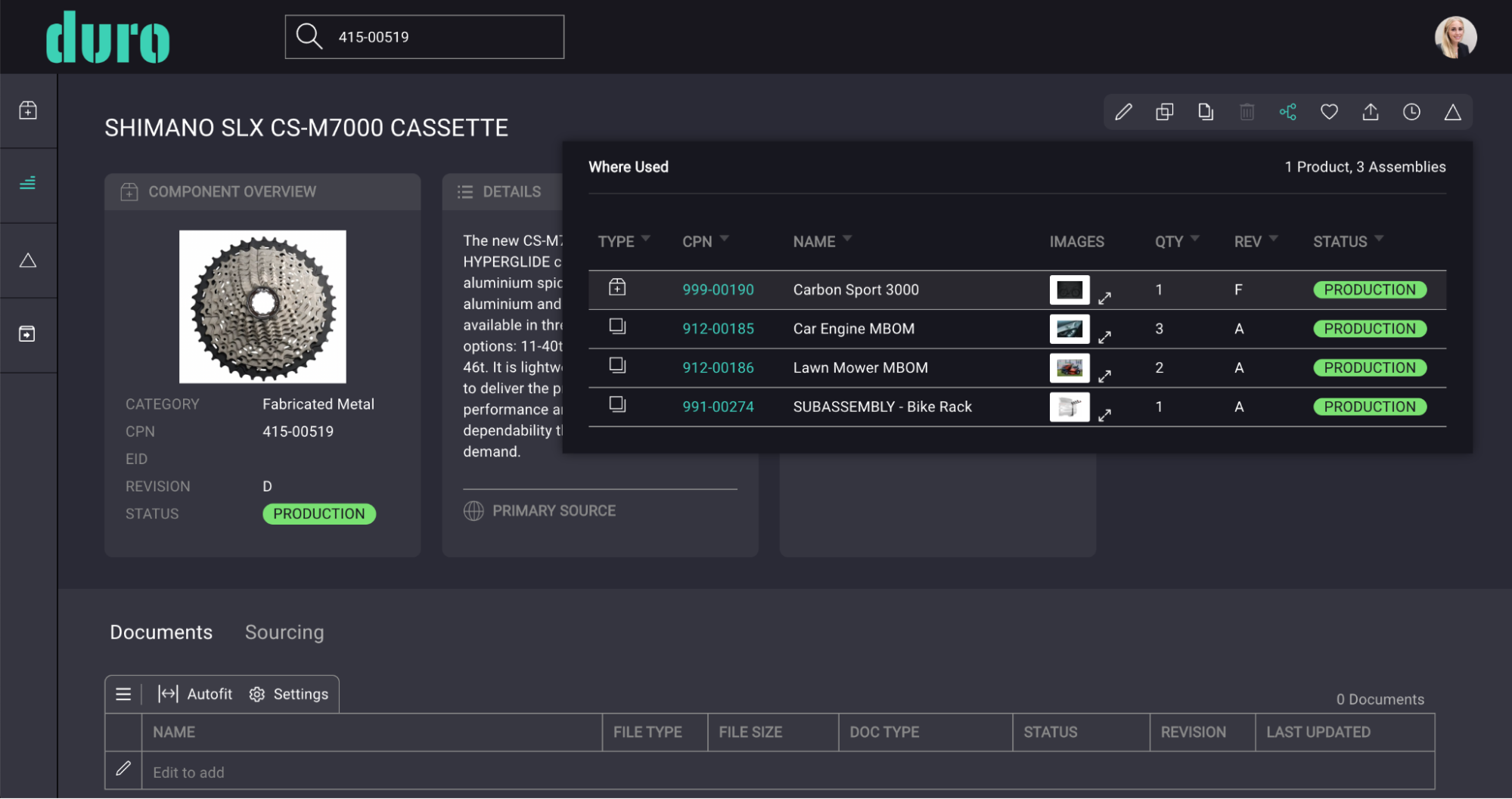Open CPN link 912-00185
The height and width of the screenshot is (799, 1512).
(x=718, y=329)
